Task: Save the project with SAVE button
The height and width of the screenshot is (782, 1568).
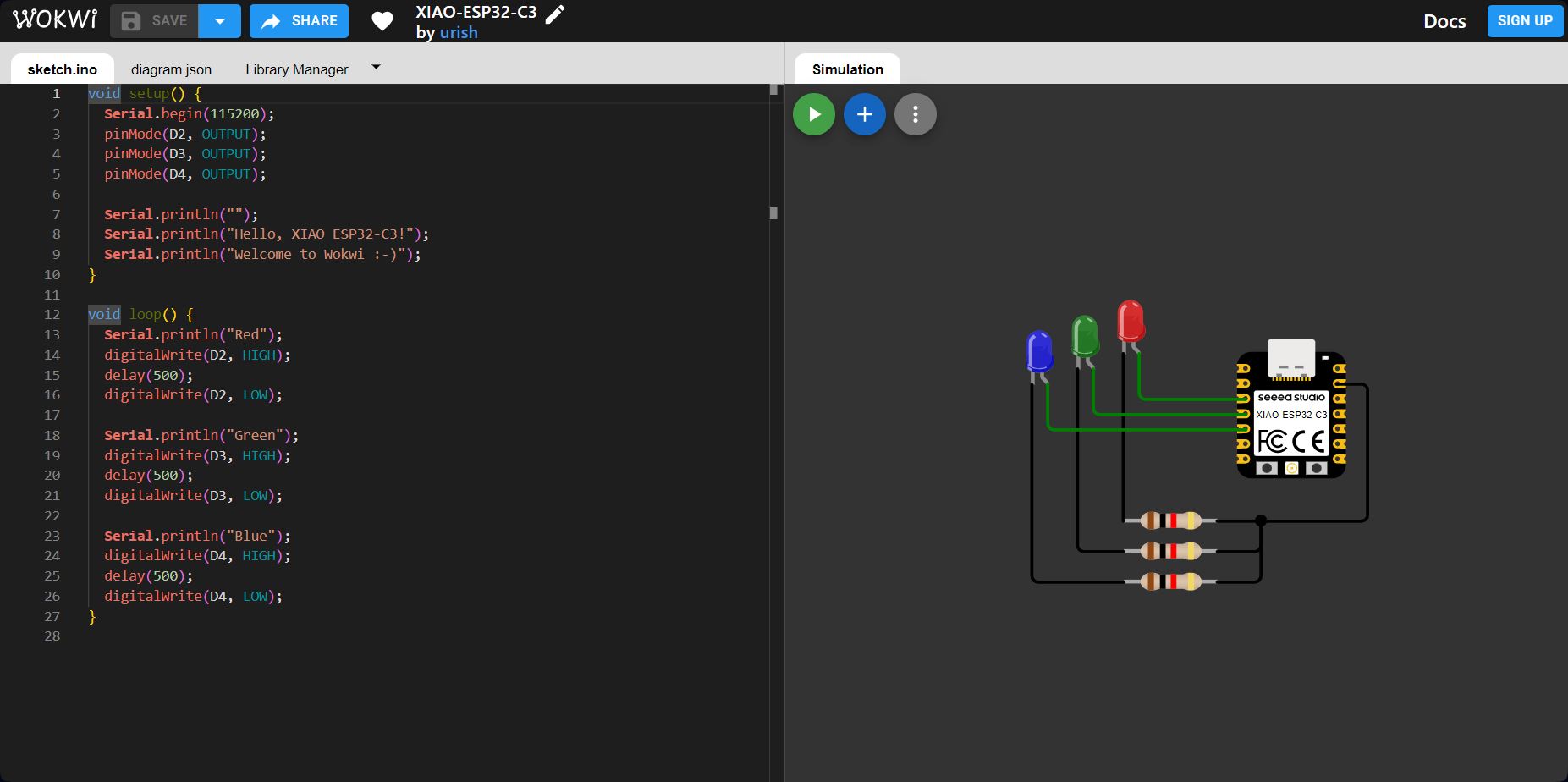Action: point(154,21)
